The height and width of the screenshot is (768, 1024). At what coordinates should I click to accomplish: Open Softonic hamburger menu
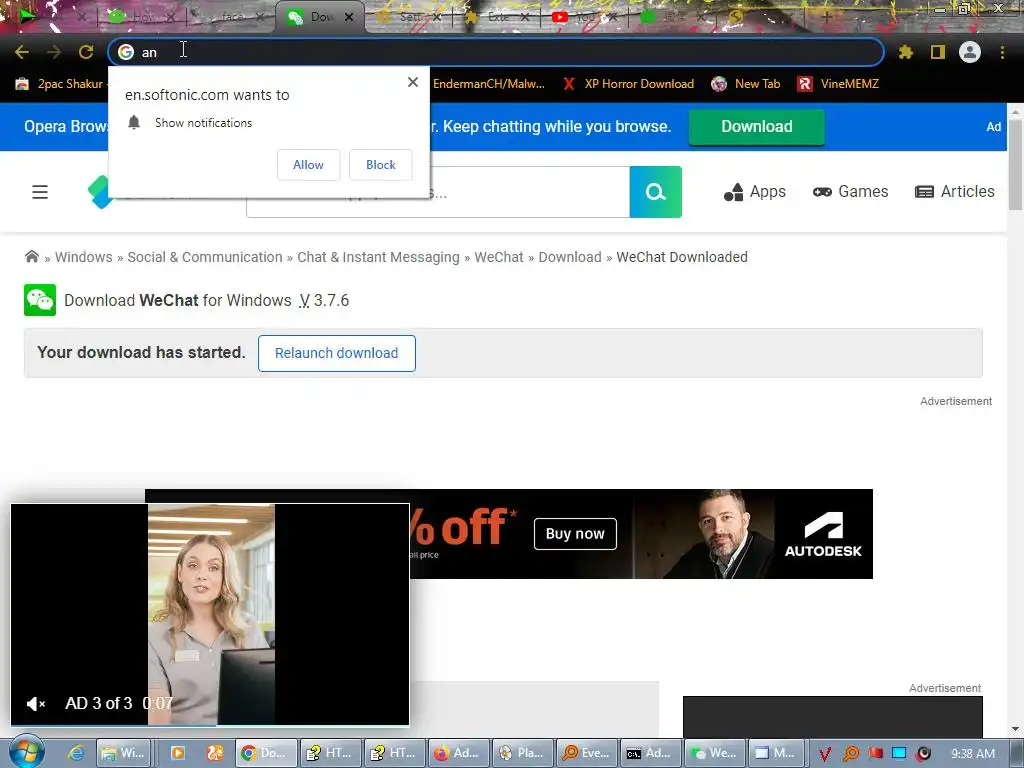[40, 192]
